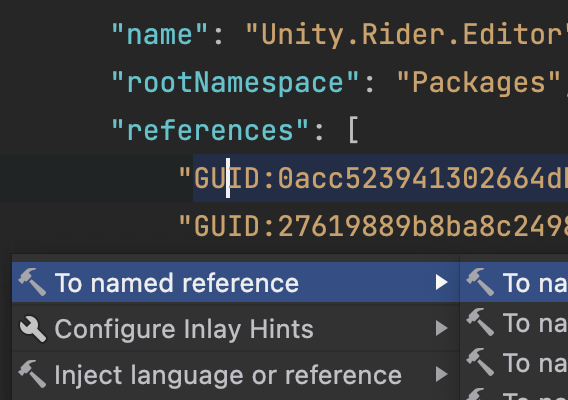Select the highlighted first submenu "To na…" item
Screen dimensions: 568x400
coord(514,283)
